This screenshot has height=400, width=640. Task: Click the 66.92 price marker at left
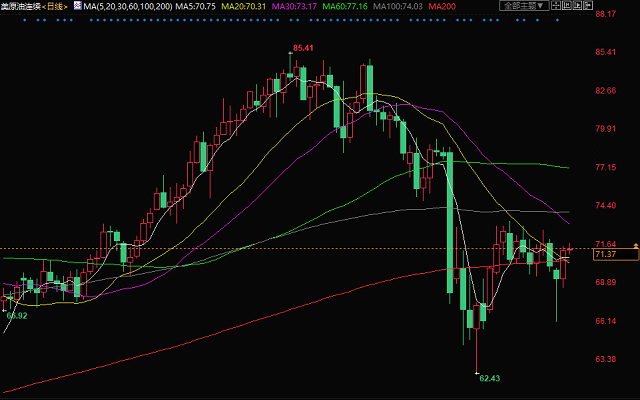click(x=16, y=315)
